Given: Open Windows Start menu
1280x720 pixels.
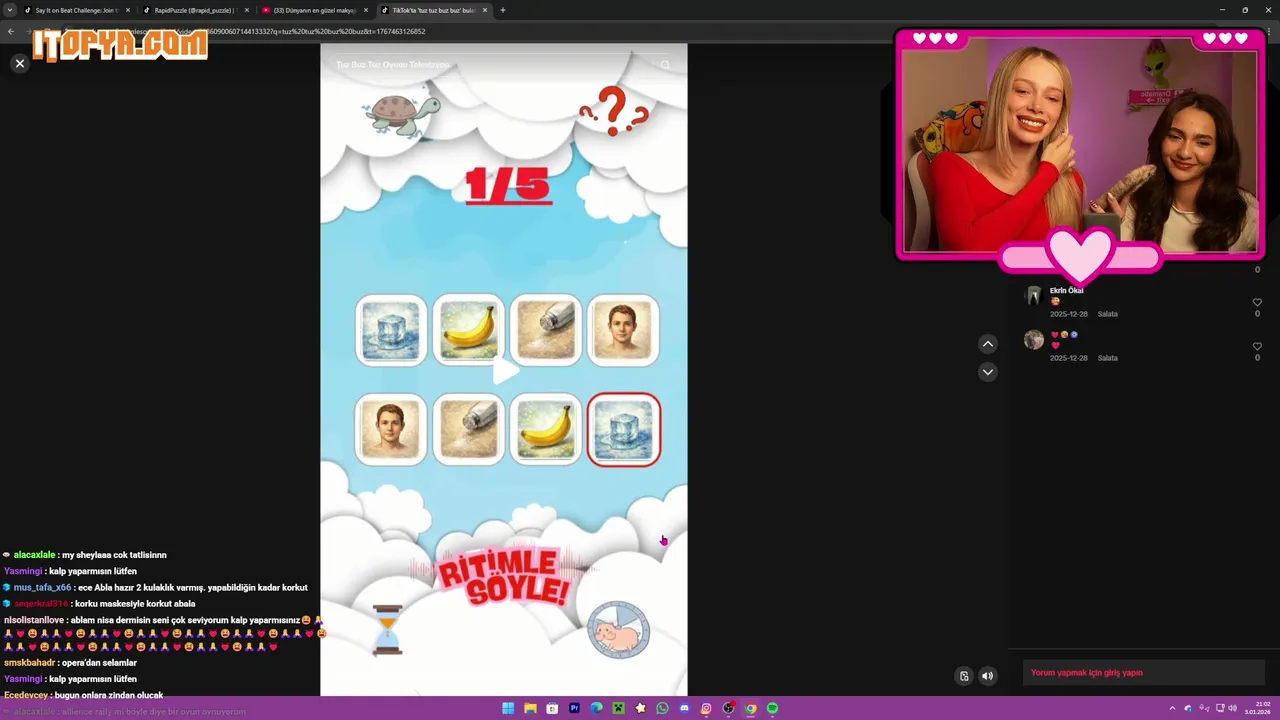Looking at the screenshot, I should tap(508, 708).
